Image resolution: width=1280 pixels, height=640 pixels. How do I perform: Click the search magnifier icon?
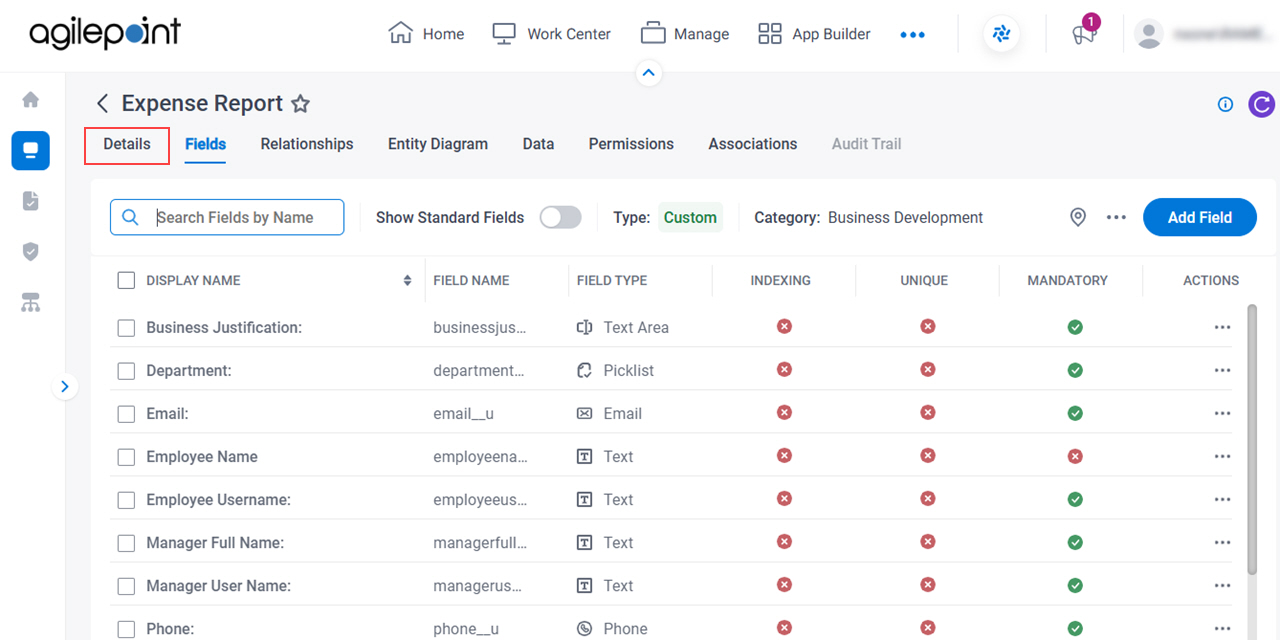point(130,217)
